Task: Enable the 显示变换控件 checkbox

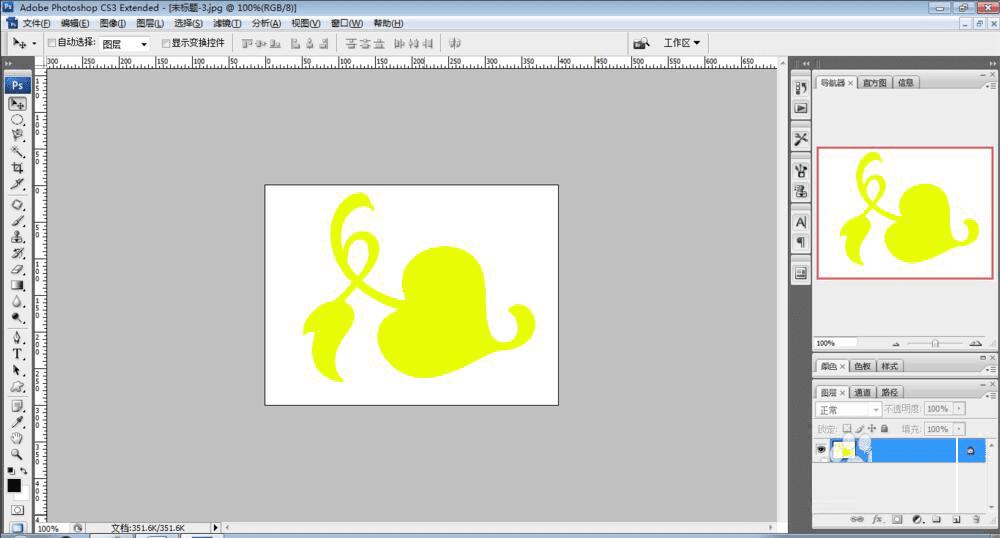Action: (165, 43)
